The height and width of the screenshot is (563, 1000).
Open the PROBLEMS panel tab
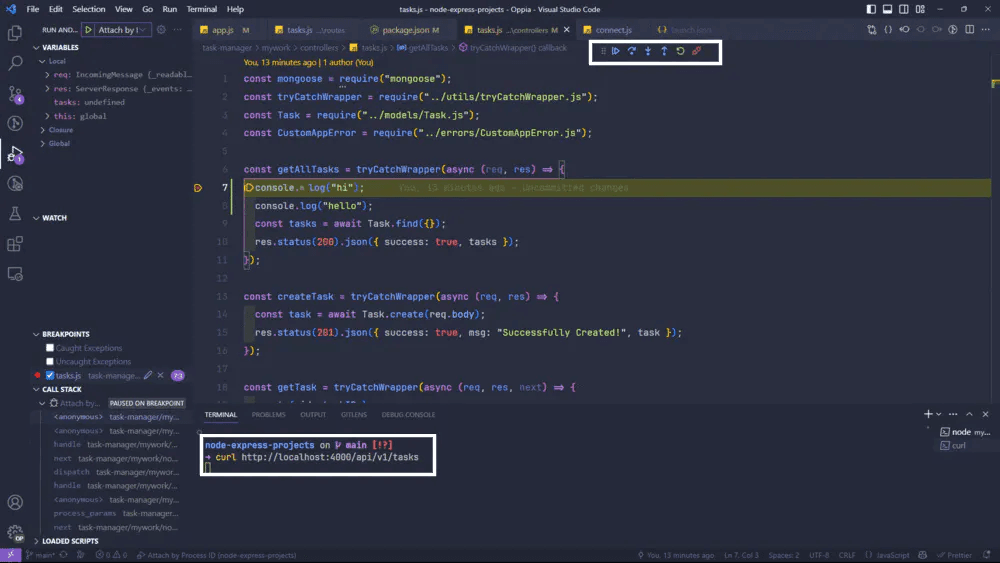(x=268, y=414)
